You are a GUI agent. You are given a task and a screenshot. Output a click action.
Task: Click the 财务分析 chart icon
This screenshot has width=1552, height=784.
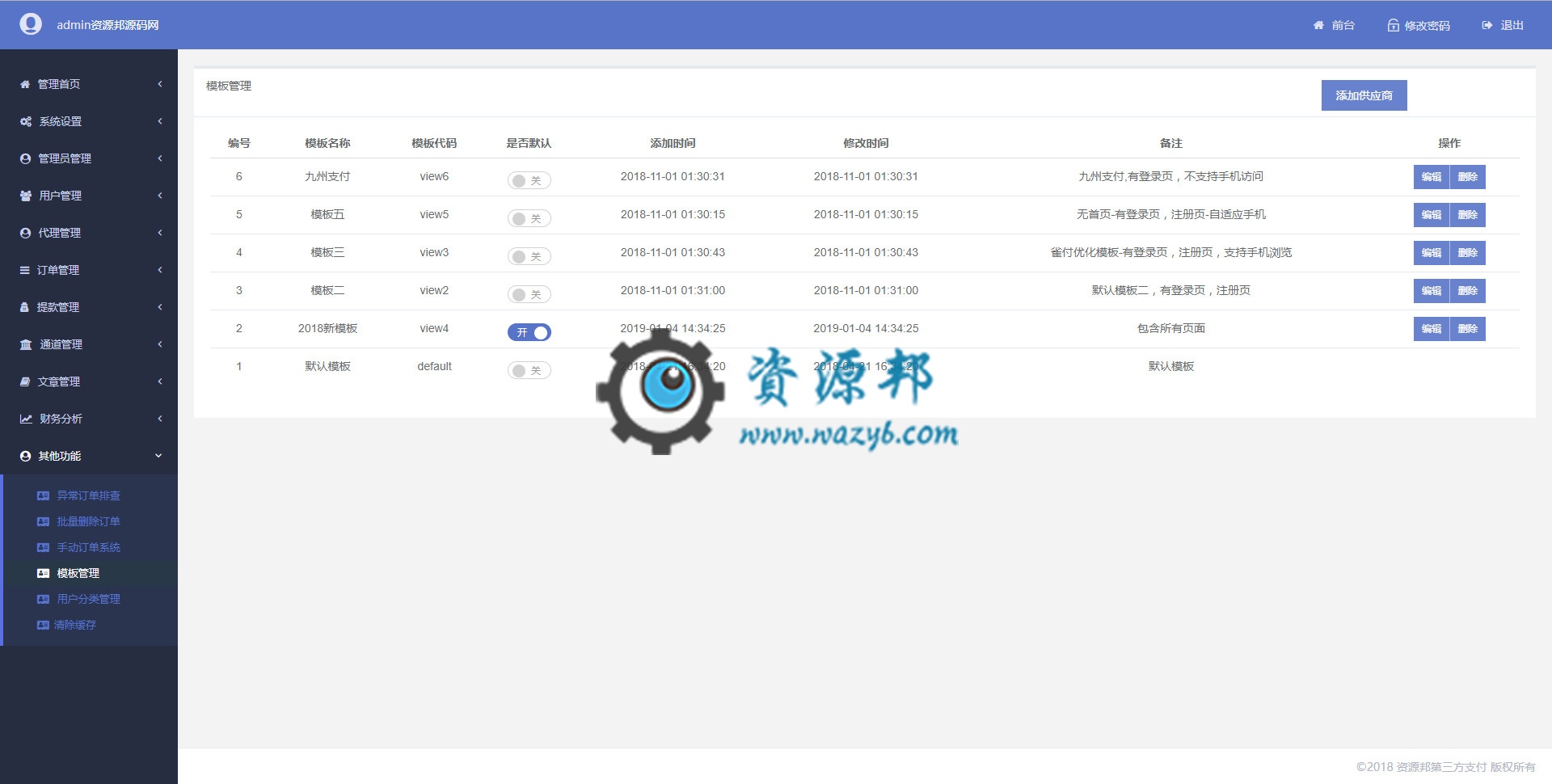pos(26,419)
